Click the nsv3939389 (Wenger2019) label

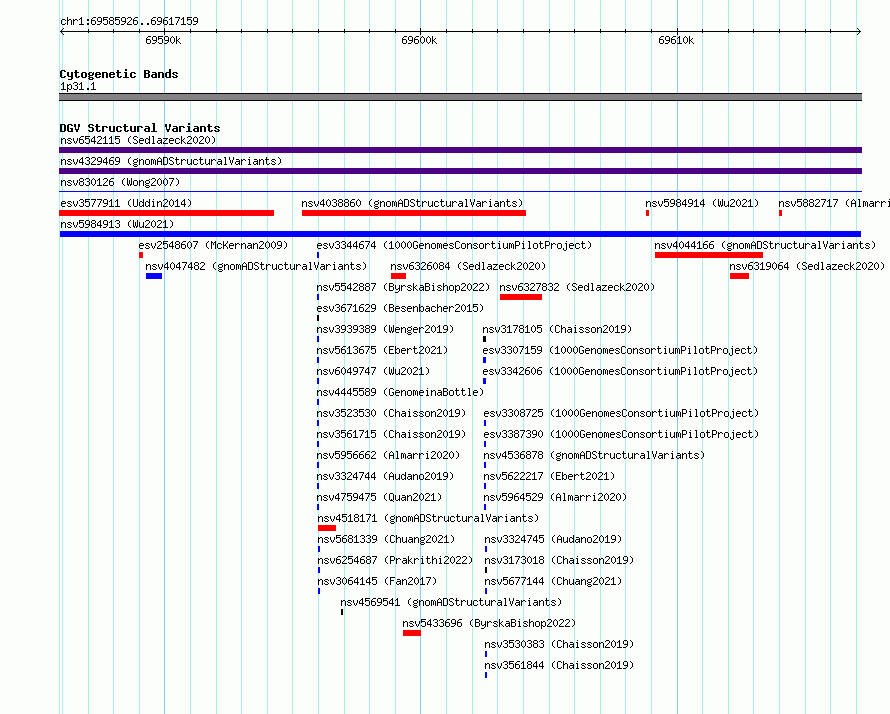pos(385,329)
